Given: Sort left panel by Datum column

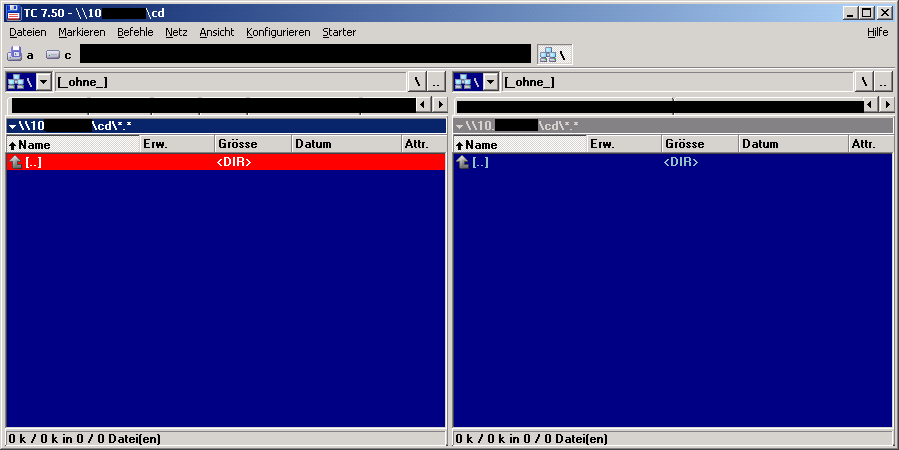Looking at the screenshot, I should coord(347,144).
